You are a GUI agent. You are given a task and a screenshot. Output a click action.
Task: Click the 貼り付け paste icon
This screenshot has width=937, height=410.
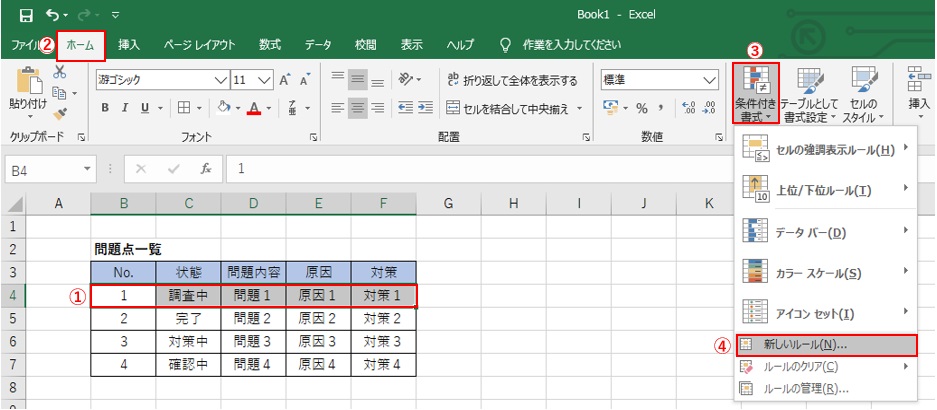28,80
